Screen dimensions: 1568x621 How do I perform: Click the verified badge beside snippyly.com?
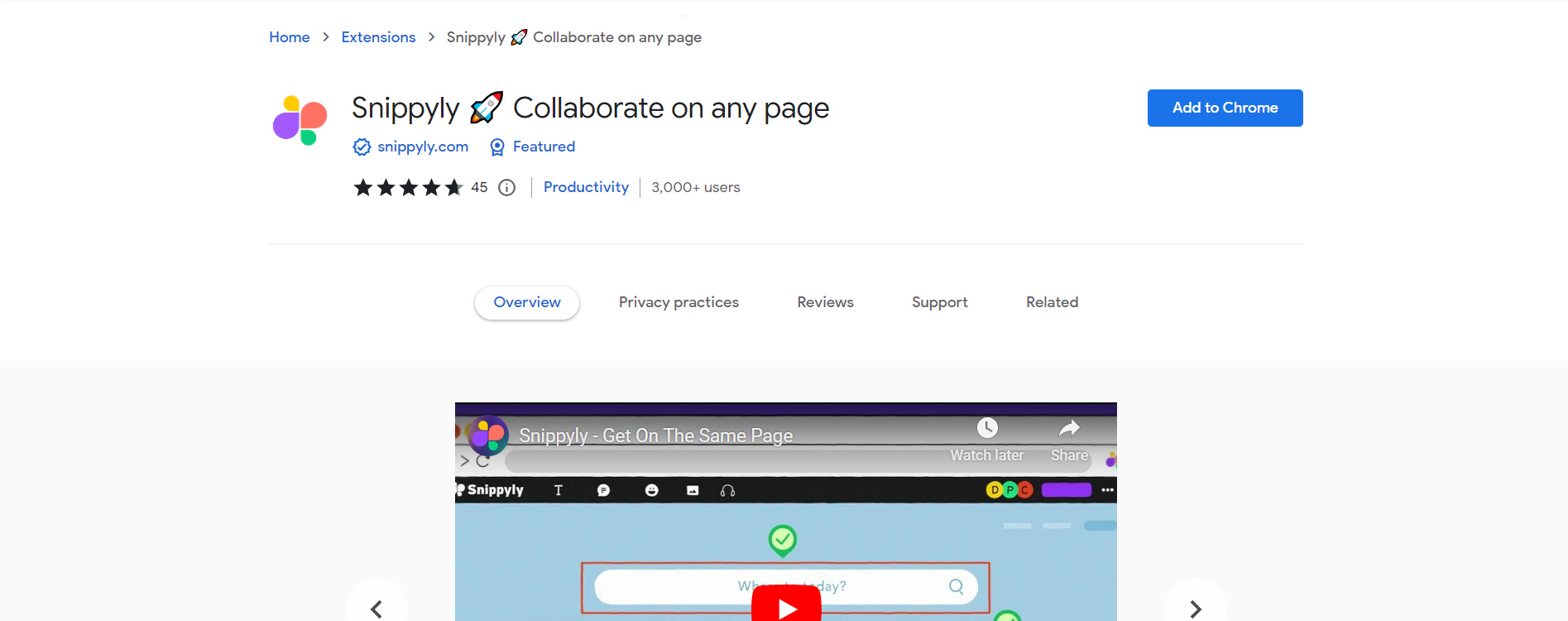(362, 147)
